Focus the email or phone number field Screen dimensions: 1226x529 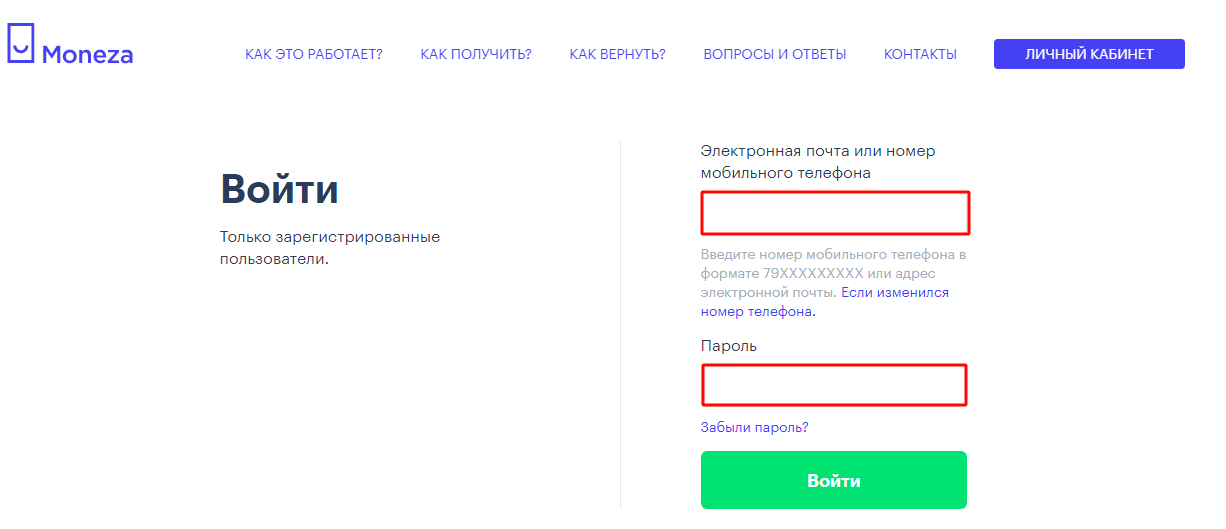(x=835, y=213)
